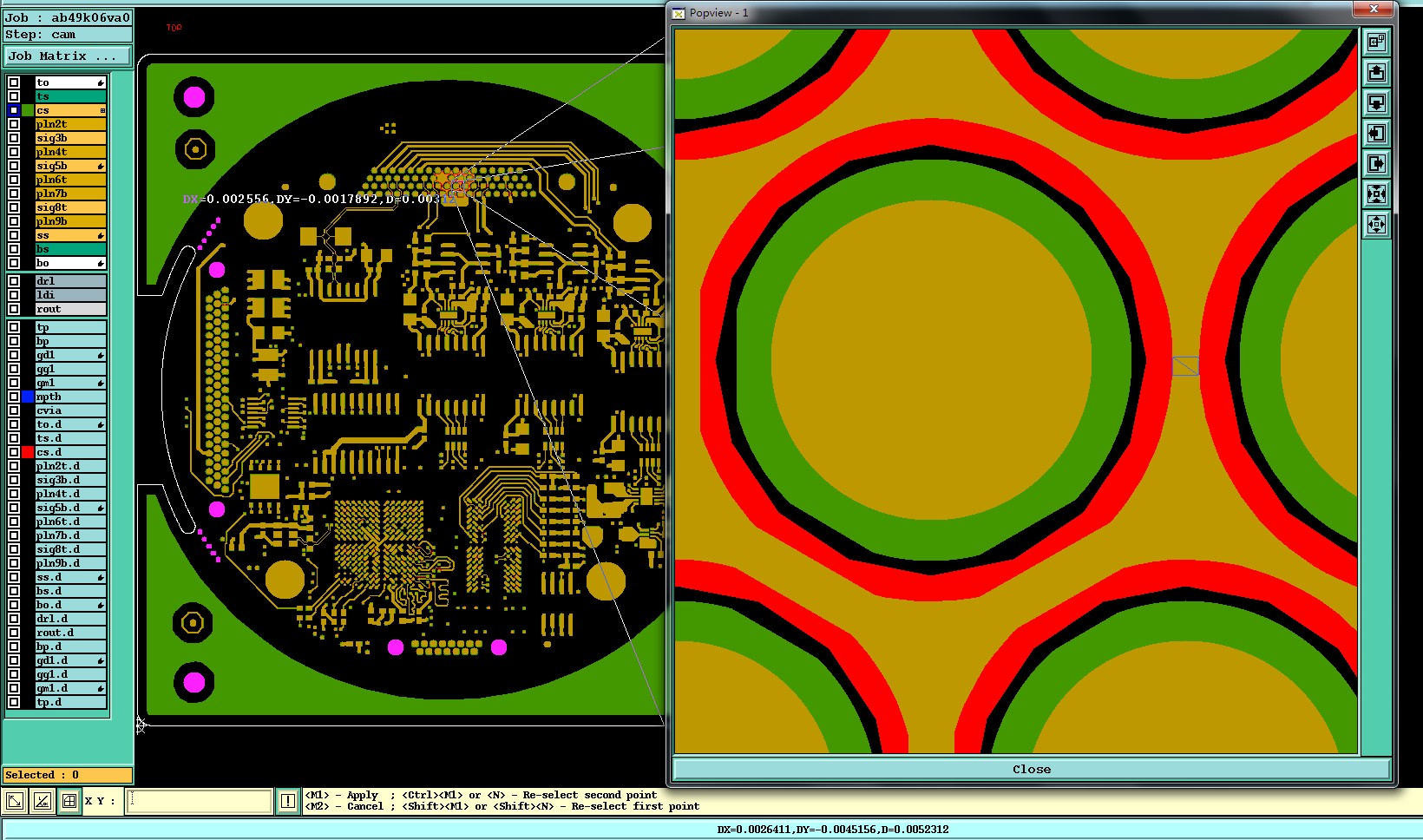This screenshot has height=840, width=1423.
Task: Select layer sig8t in the layer list
Action: (x=70, y=207)
